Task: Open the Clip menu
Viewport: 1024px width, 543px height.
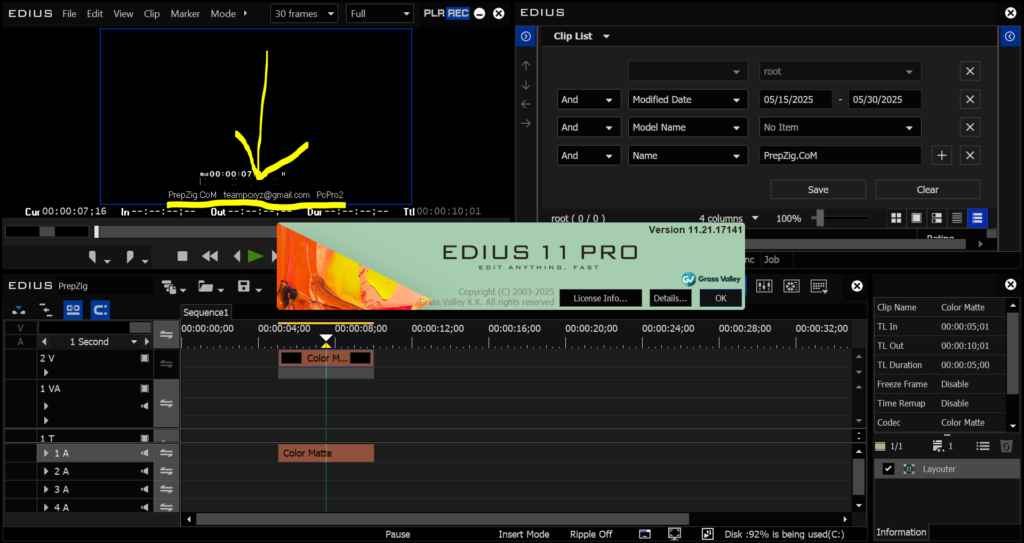Action: [152, 14]
